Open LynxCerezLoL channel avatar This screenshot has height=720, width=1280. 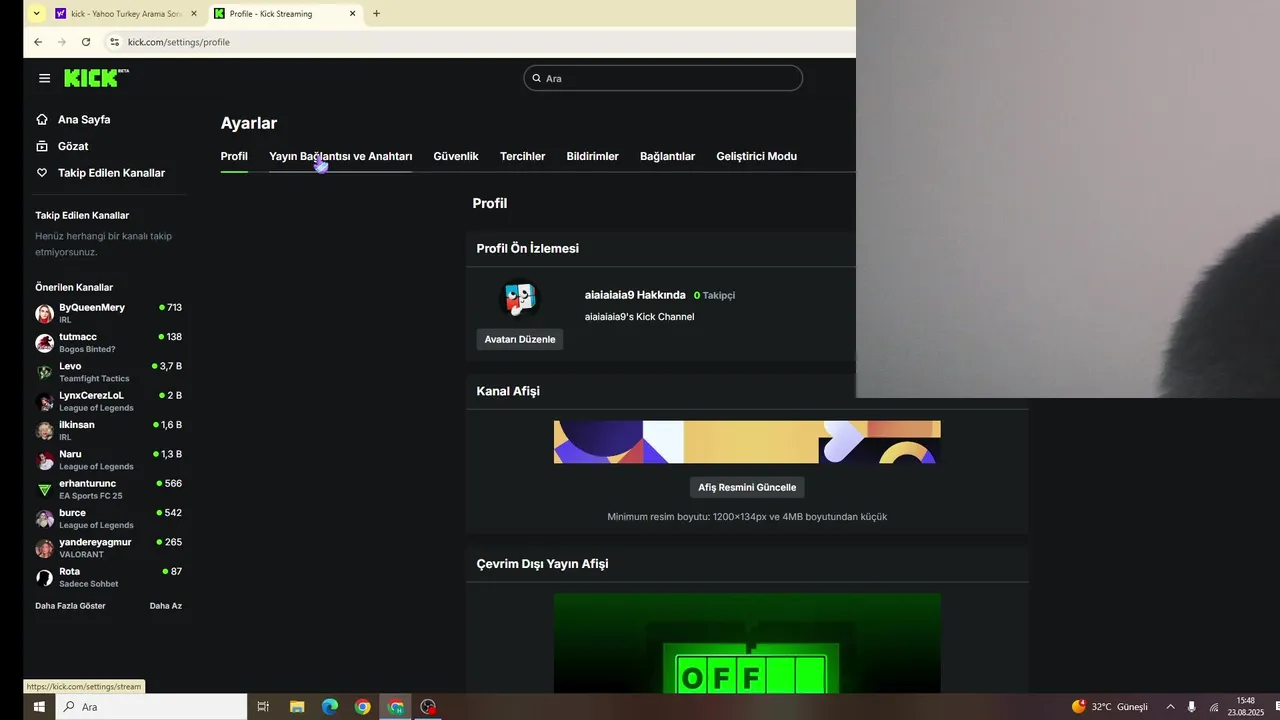pos(44,402)
